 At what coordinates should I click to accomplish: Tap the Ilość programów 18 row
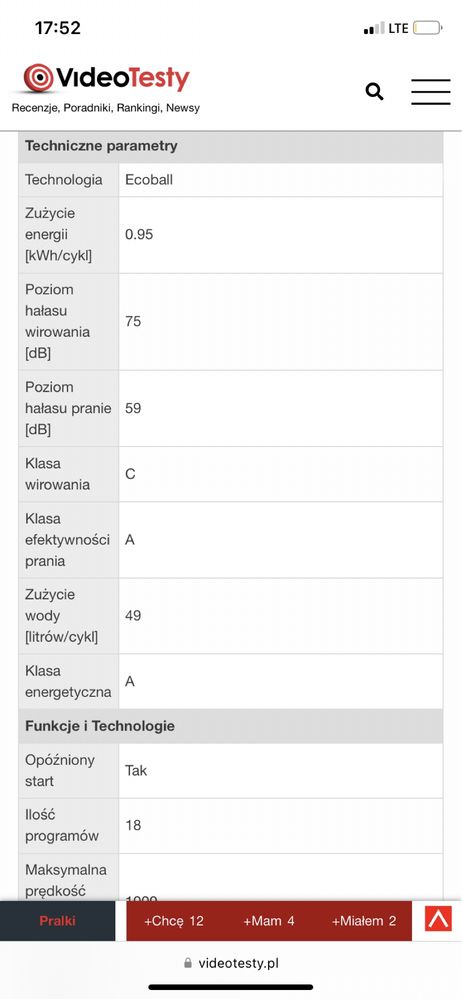coord(231,825)
